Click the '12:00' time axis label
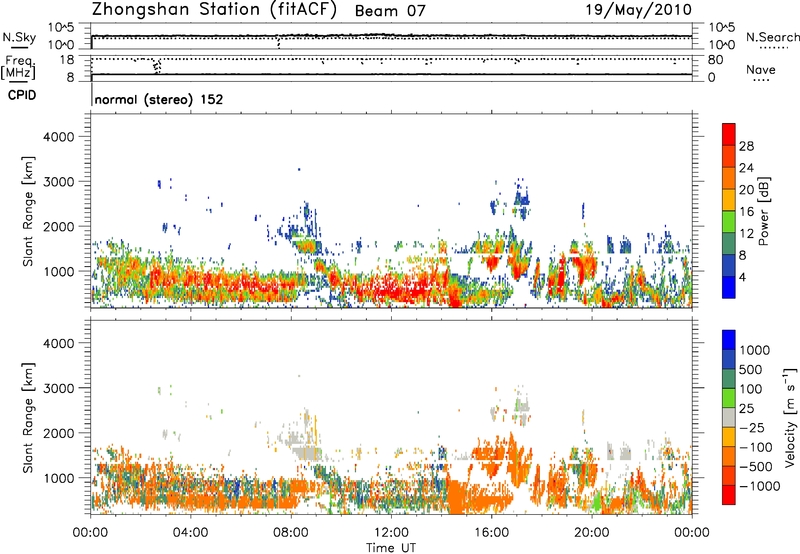 click(x=391, y=533)
